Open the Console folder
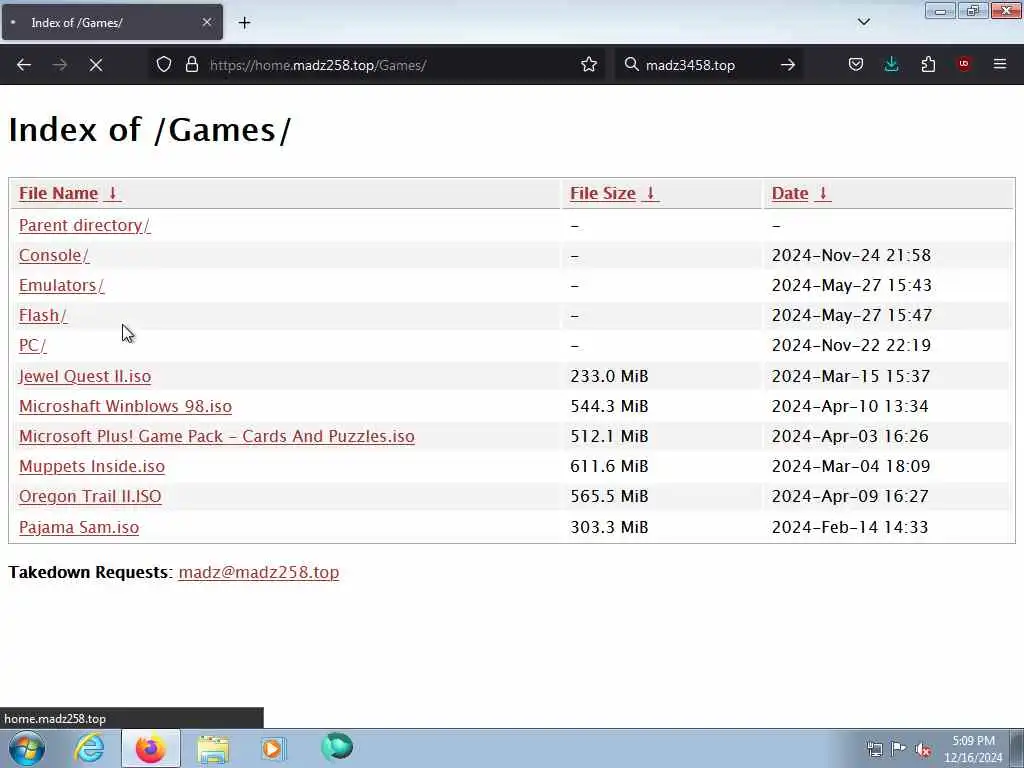 pos(54,255)
